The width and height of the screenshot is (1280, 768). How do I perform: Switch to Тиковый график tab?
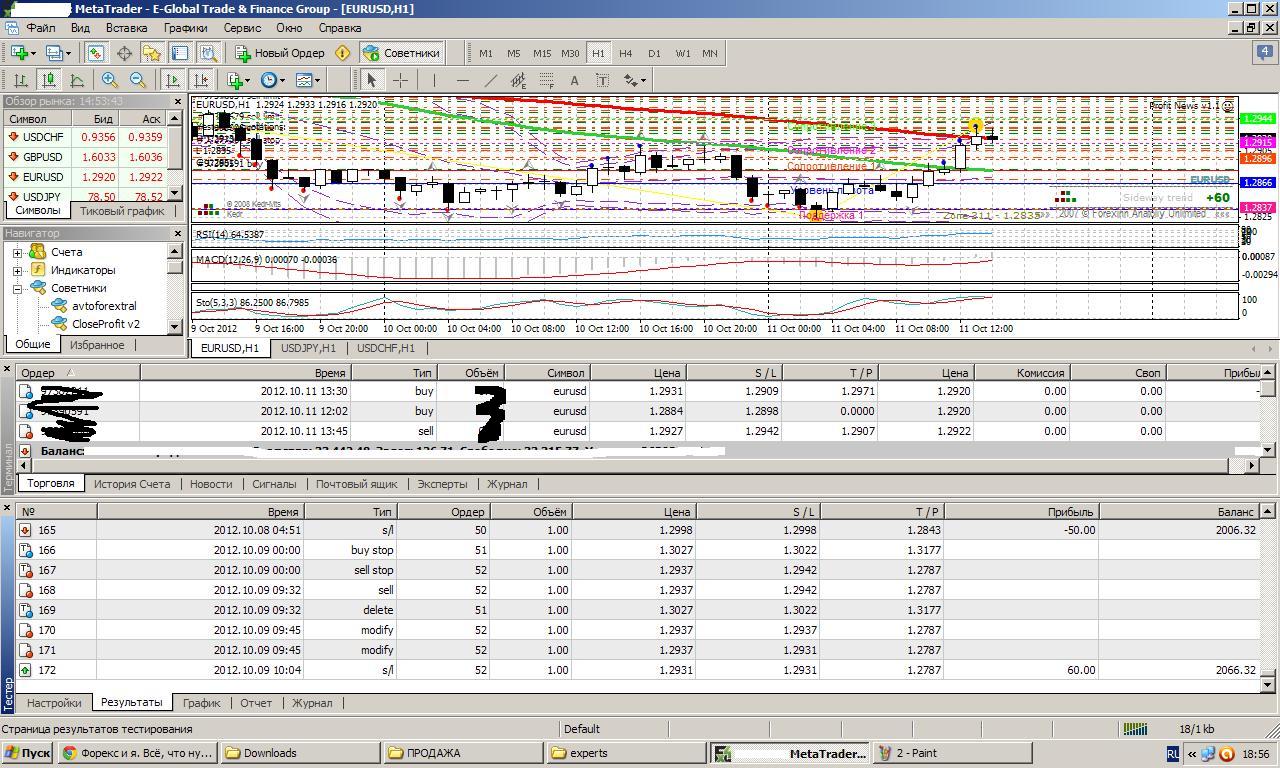click(122, 211)
